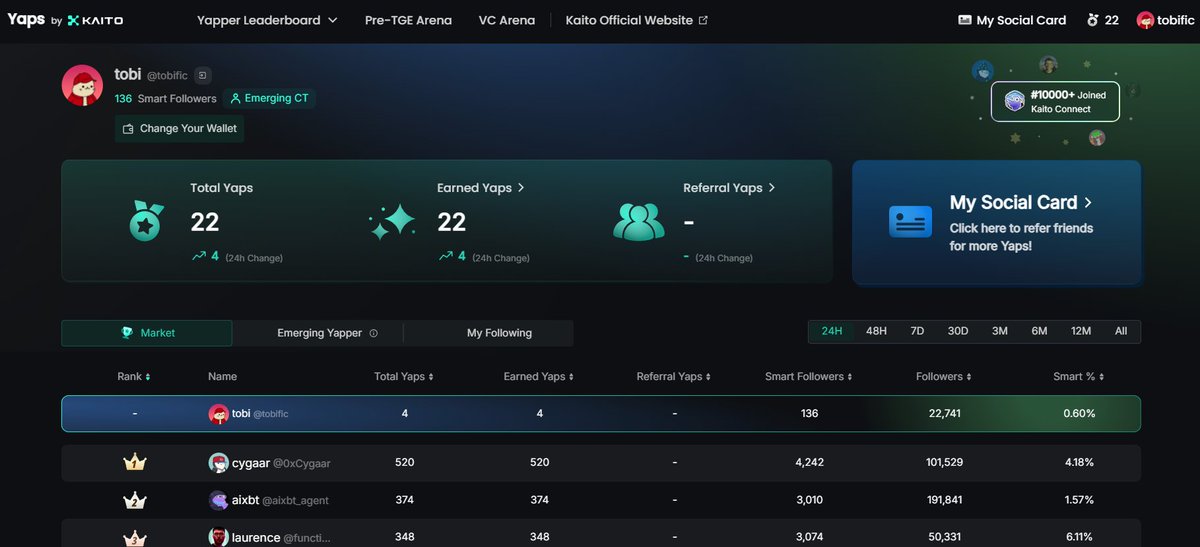
Task: Select the 6M time range
Action: (x=1040, y=331)
